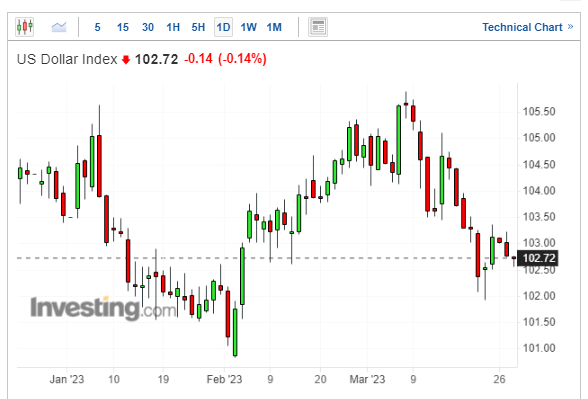Viewport: 588px width, 399px height.
Task: Click the 10 date label on axis
Action: [x=114, y=380]
